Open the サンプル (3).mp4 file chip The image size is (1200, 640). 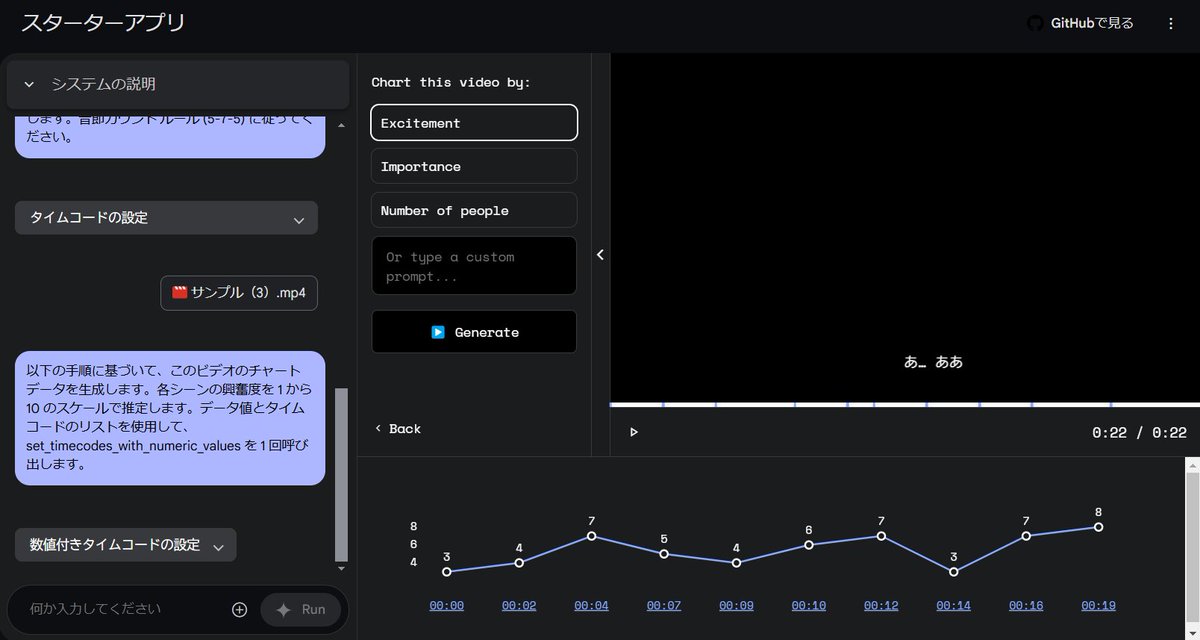point(239,293)
